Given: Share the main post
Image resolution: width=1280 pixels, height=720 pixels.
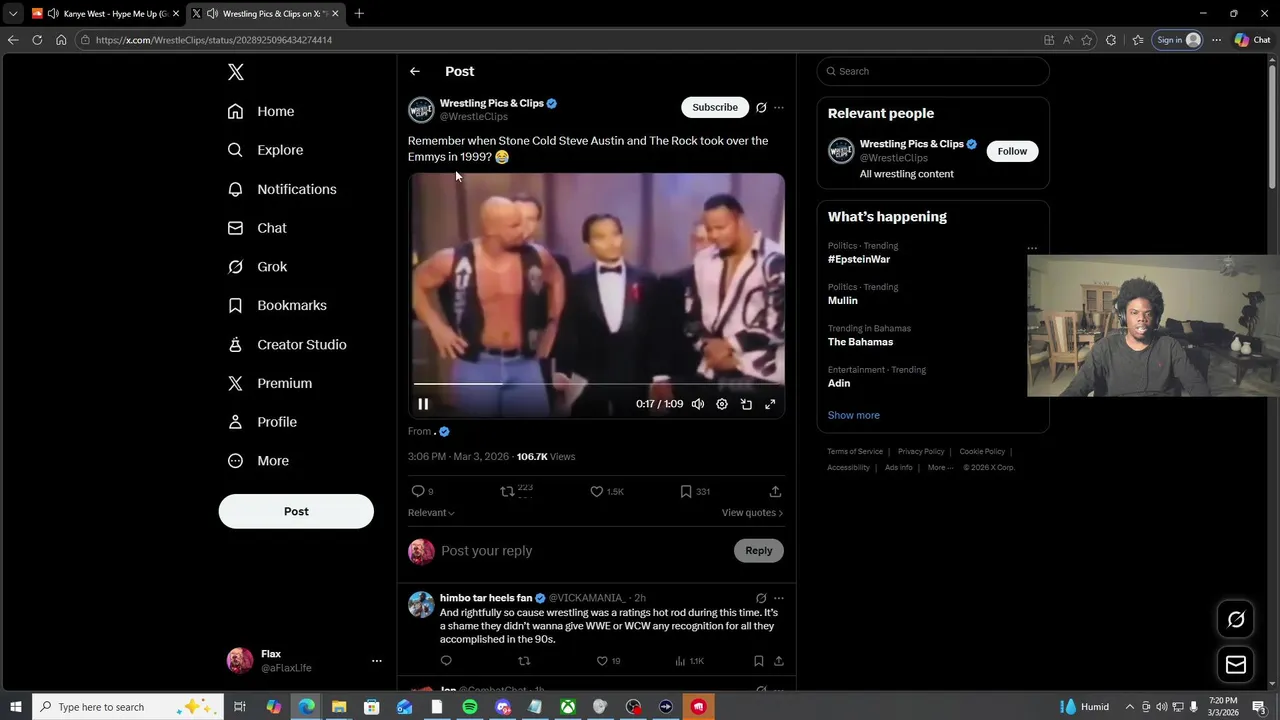Looking at the screenshot, I should [775, 491].
